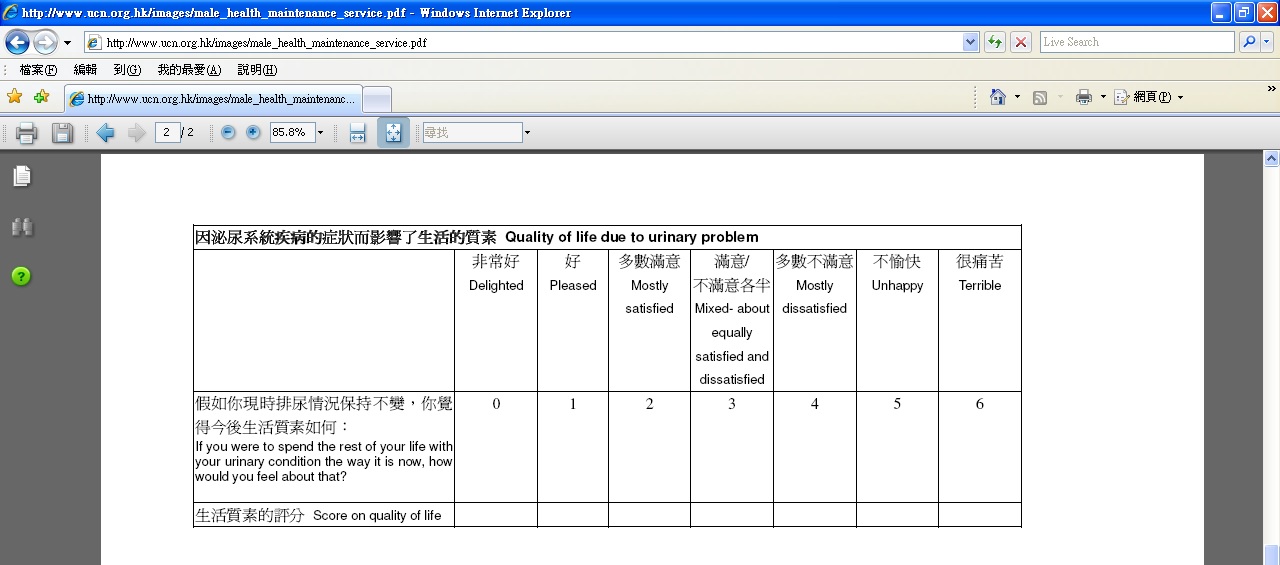Image resolution: width=1280 pixels, height=565 pixels.
Task: Go back with the IE back arrow
Action: [17, 42]
